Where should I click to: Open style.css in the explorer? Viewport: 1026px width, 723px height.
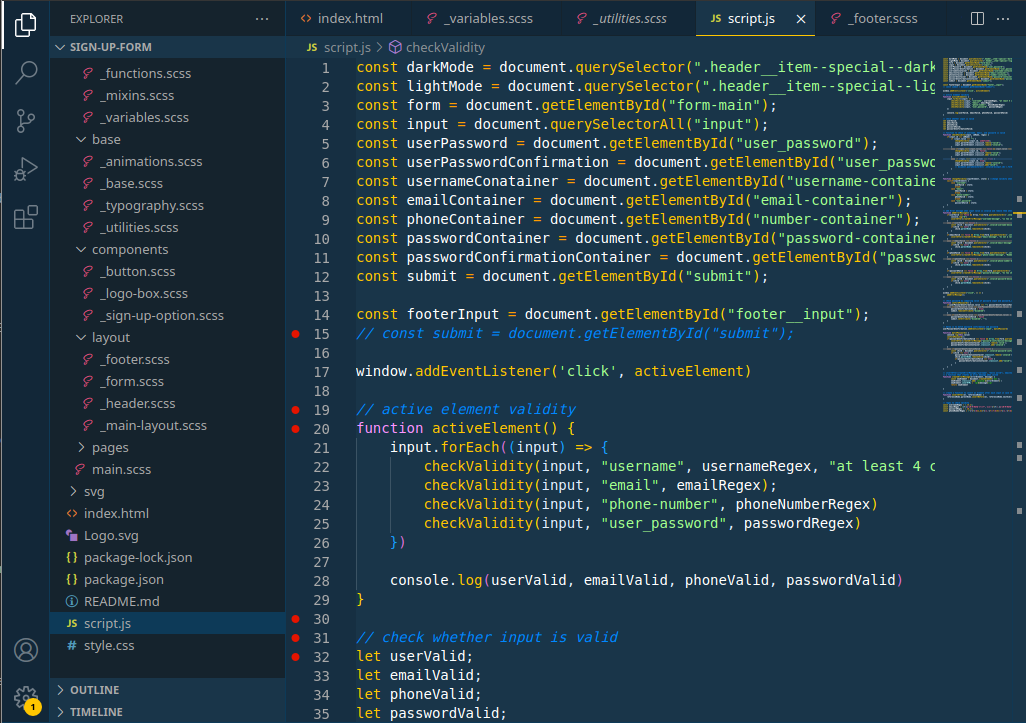(x=168, y=646)
